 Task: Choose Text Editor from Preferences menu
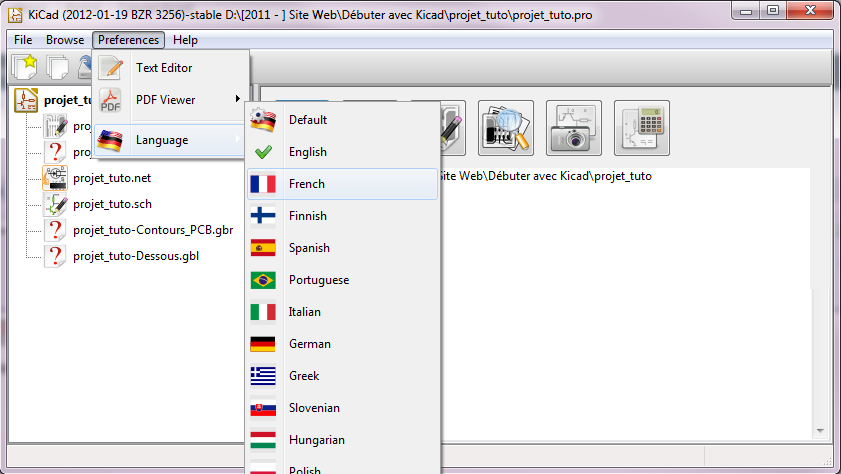(171, 68)
